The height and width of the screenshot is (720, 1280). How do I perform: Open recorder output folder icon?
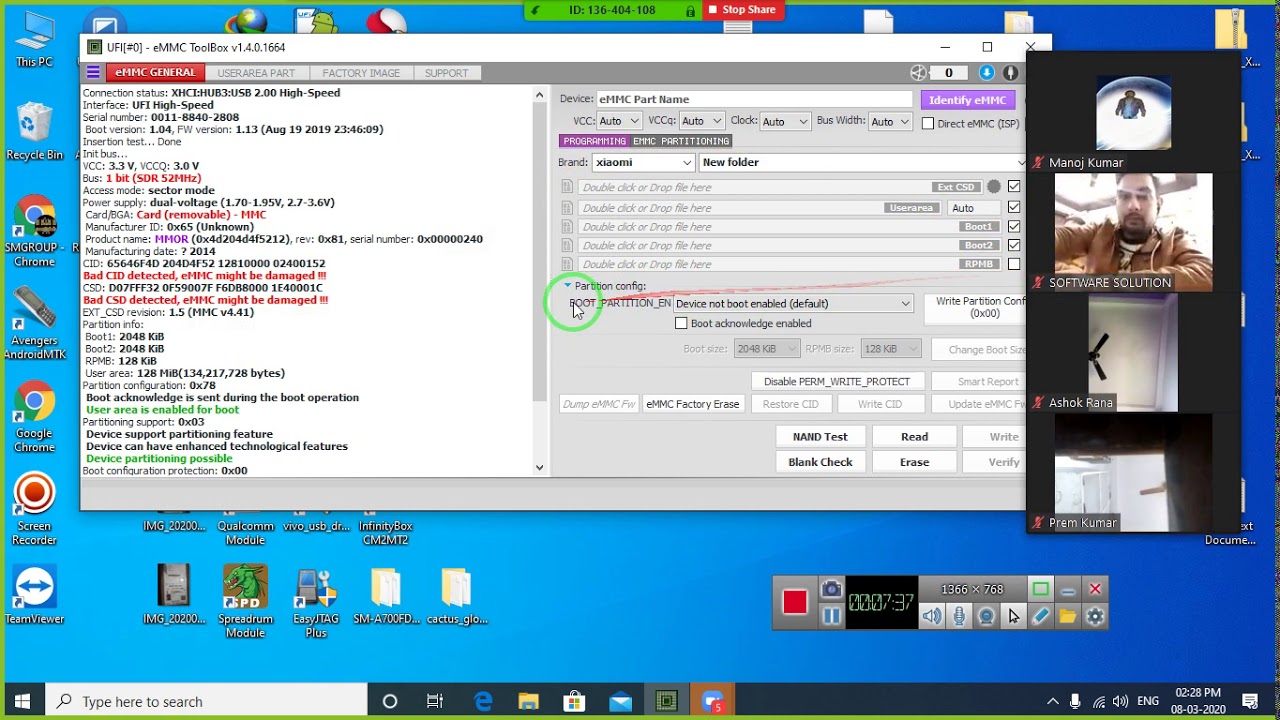click(x=1067, y=617)
